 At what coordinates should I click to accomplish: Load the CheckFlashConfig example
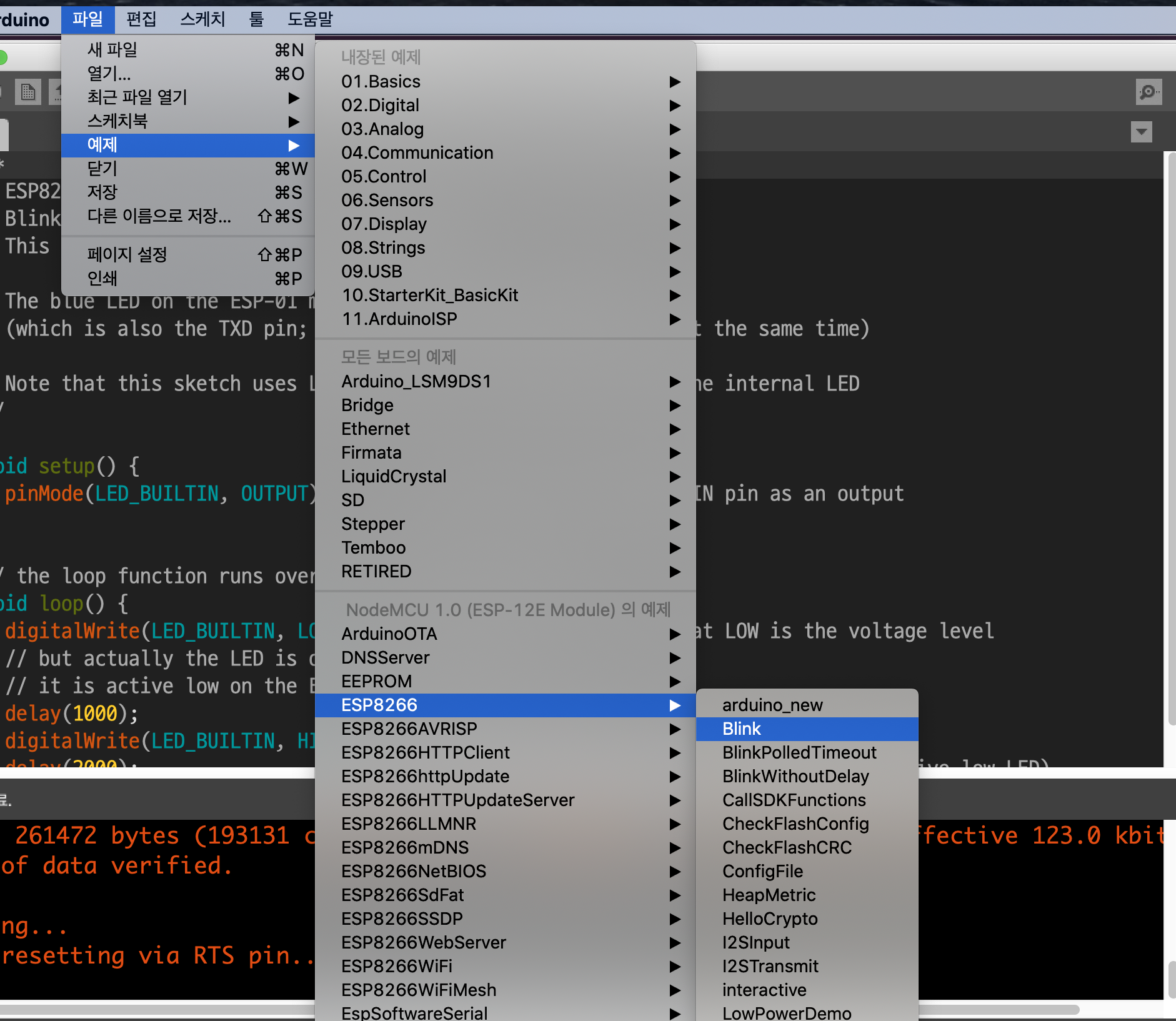coord(807,824)
